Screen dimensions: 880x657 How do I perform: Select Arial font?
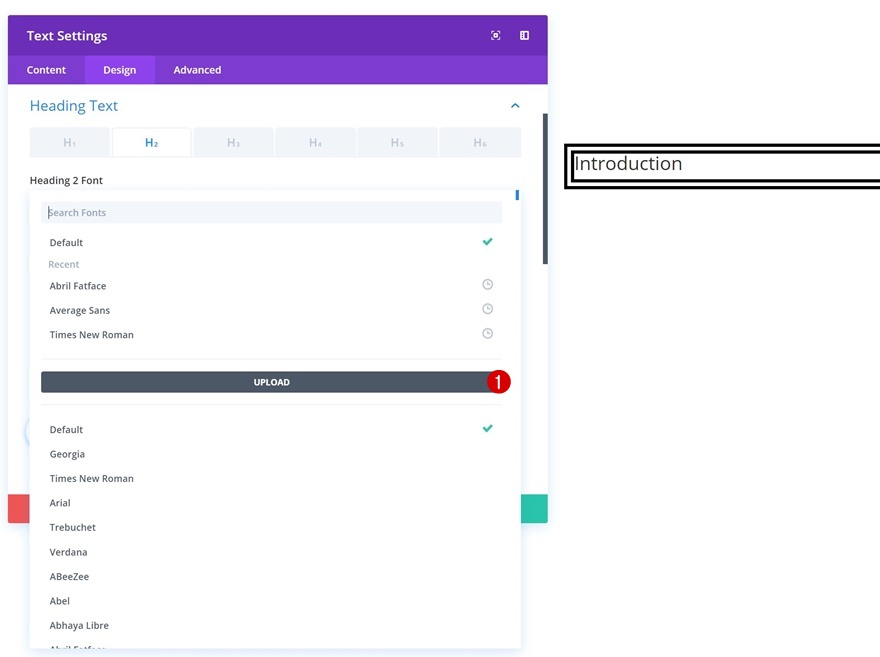272,503
